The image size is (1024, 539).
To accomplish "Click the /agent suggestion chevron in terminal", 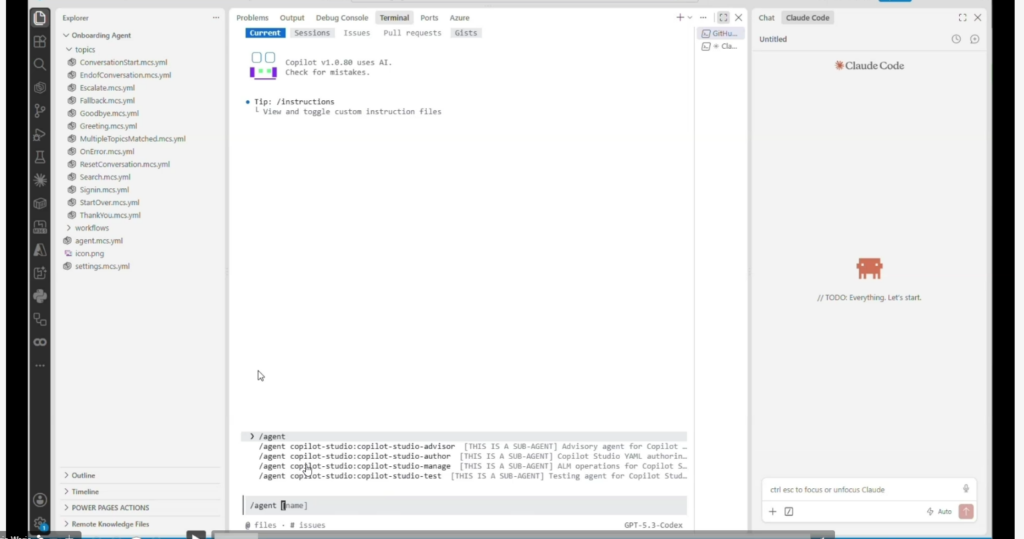I will (252, 436).
